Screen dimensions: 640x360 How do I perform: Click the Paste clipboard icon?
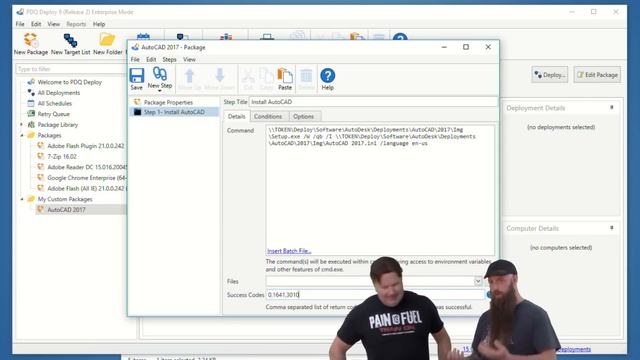(285, 79)
